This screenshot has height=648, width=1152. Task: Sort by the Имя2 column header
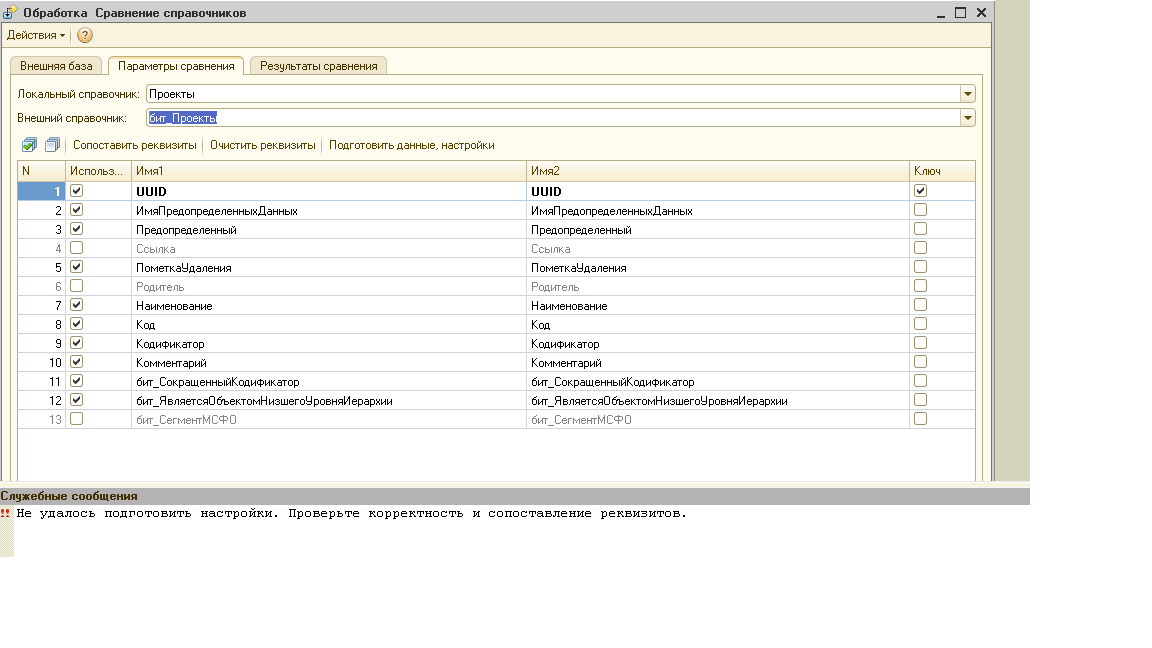(x=718, y=171)
